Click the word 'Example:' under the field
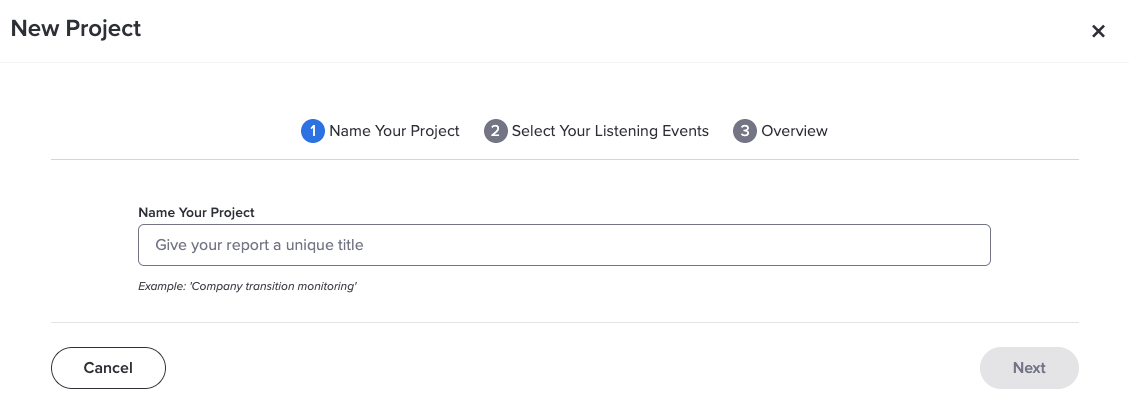 click(x=162, y=287)
